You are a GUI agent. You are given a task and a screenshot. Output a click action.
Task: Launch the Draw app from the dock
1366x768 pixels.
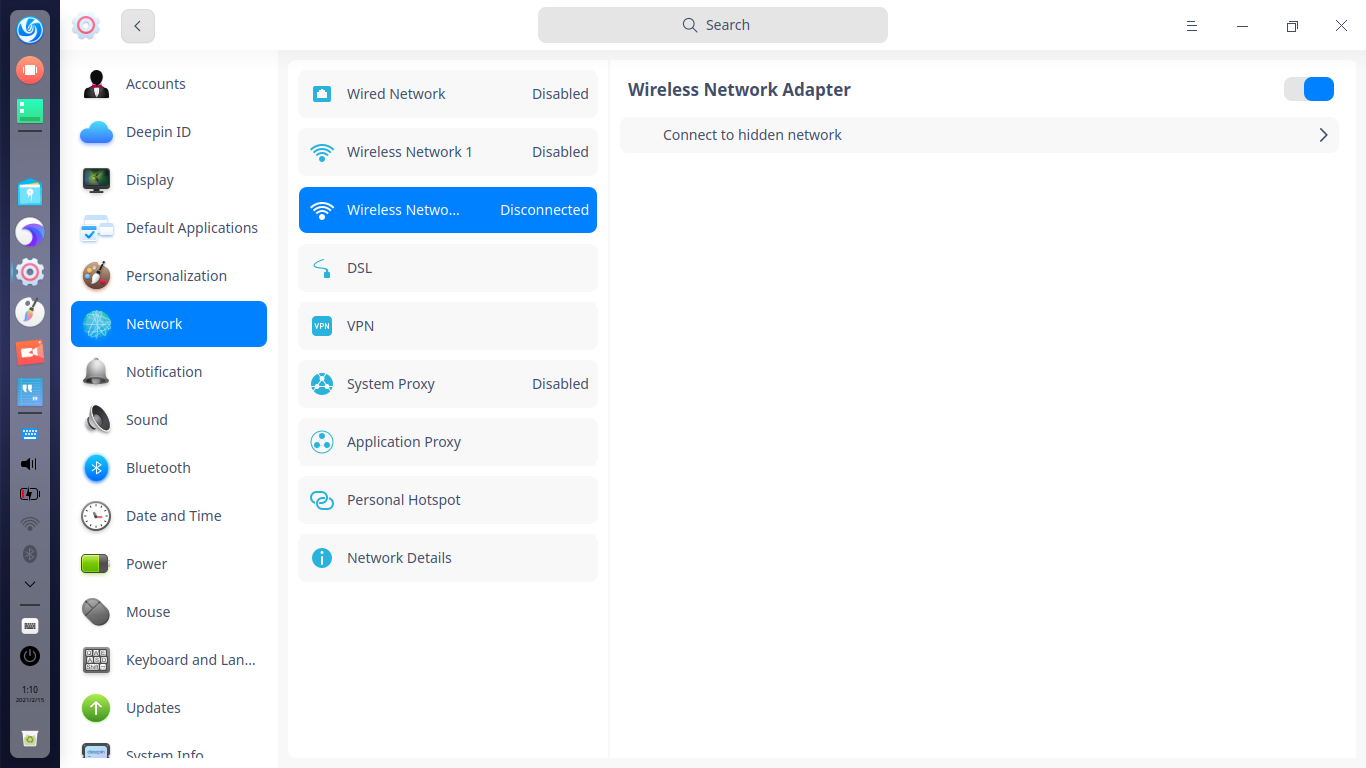[x=30, y=312]
